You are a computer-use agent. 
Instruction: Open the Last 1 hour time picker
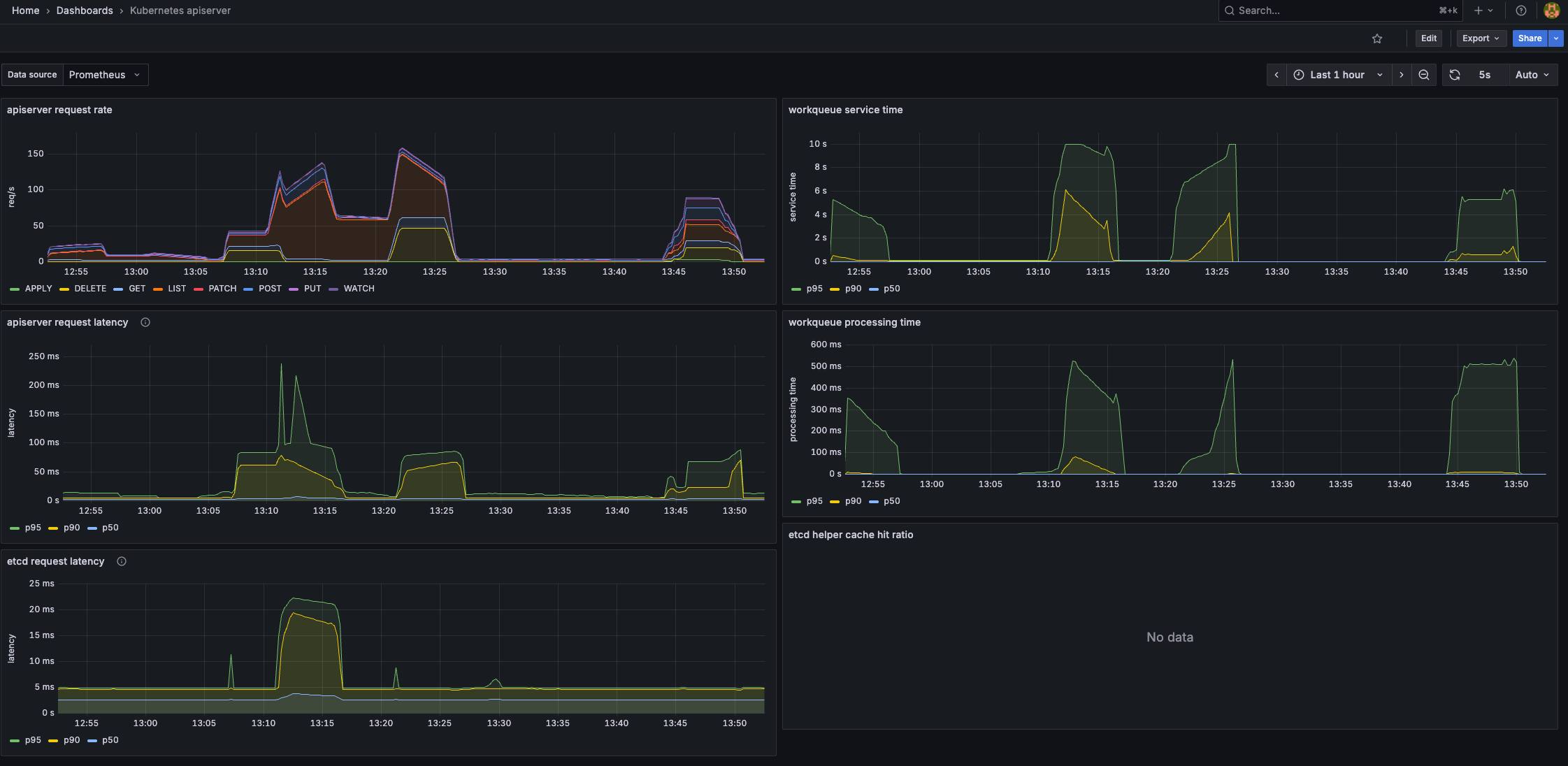pos(1337,75)
